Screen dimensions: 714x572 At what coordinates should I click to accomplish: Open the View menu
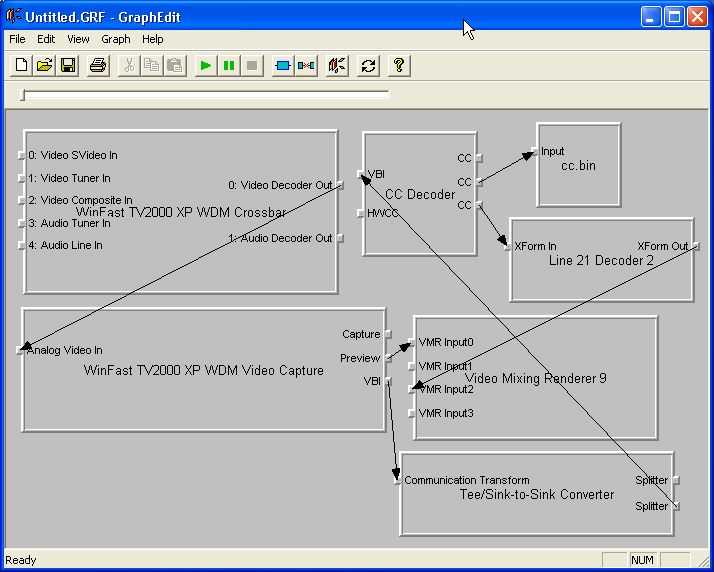(x=78, y=39)
